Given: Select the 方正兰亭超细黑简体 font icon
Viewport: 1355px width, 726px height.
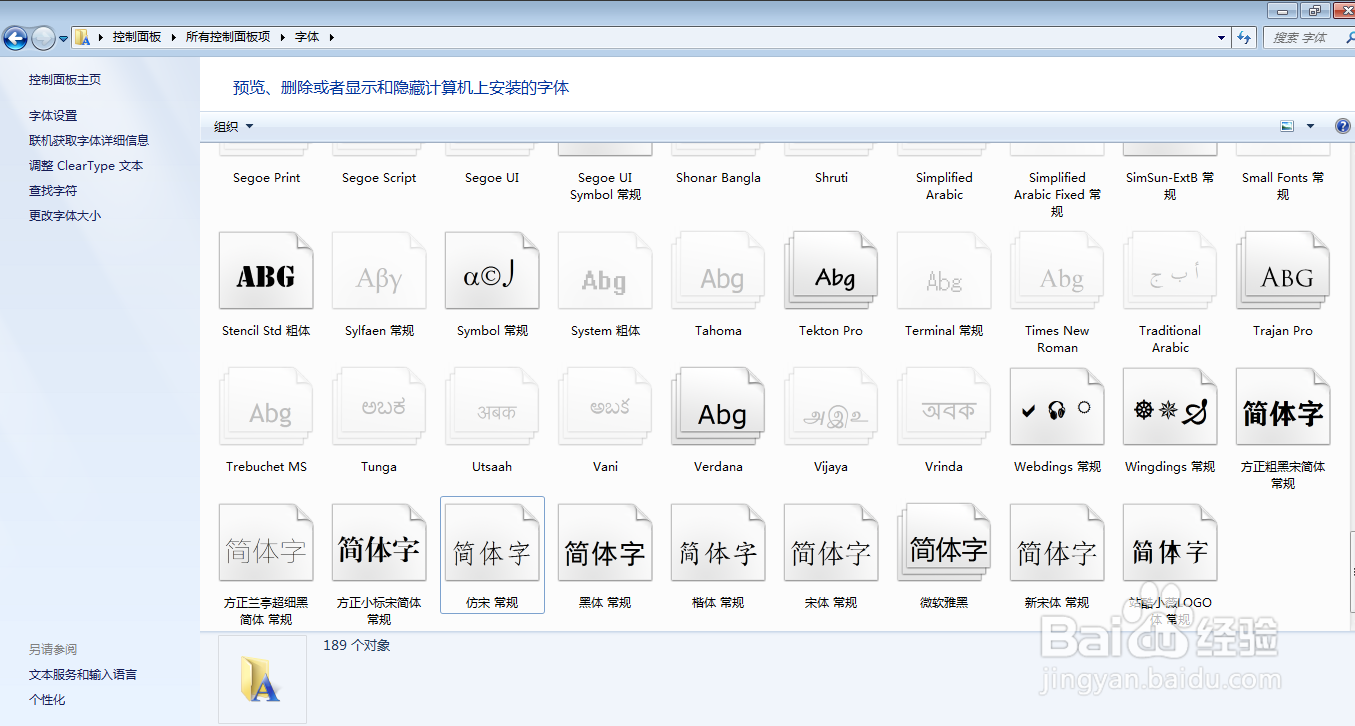Looking at the screenshot, I should click(266, 543).
